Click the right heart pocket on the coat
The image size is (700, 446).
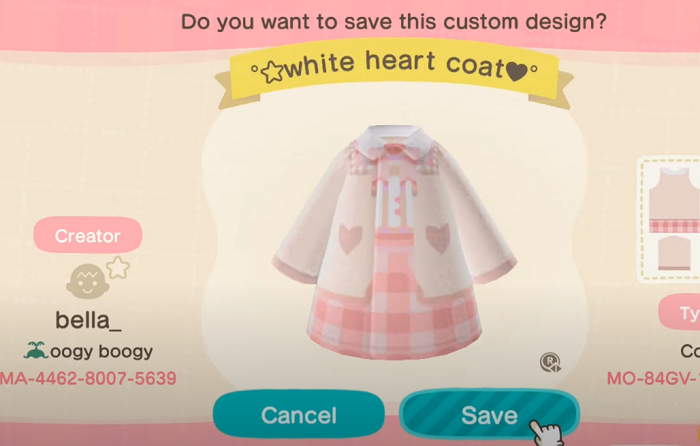[x=438, y=238]
